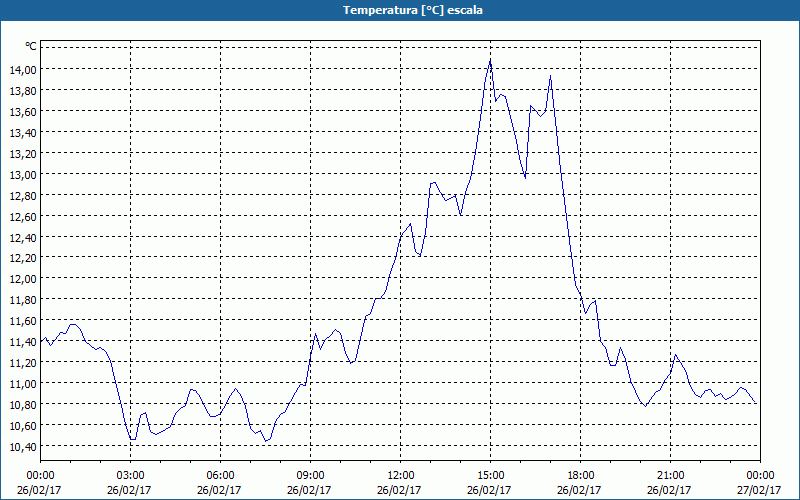The width and height of the screenshot is (800, 500).
Task: Click the 'Temperatura [°C] escala' title
Action: (x=412, y=10)
